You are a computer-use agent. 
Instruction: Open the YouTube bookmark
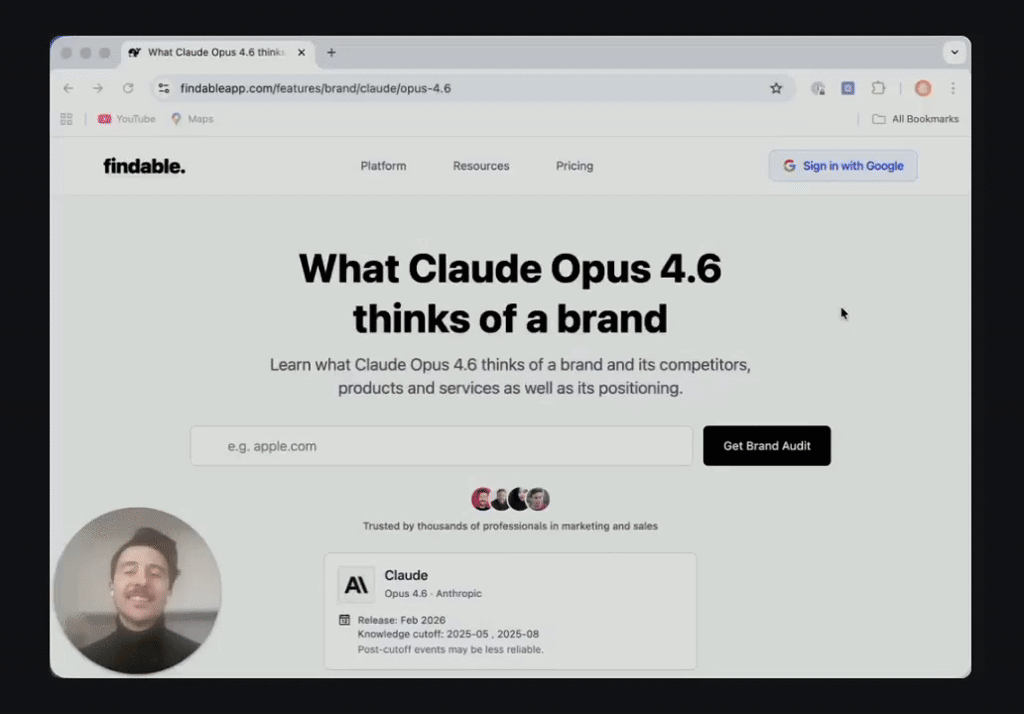pyautogui.click(x=127, y=119)
